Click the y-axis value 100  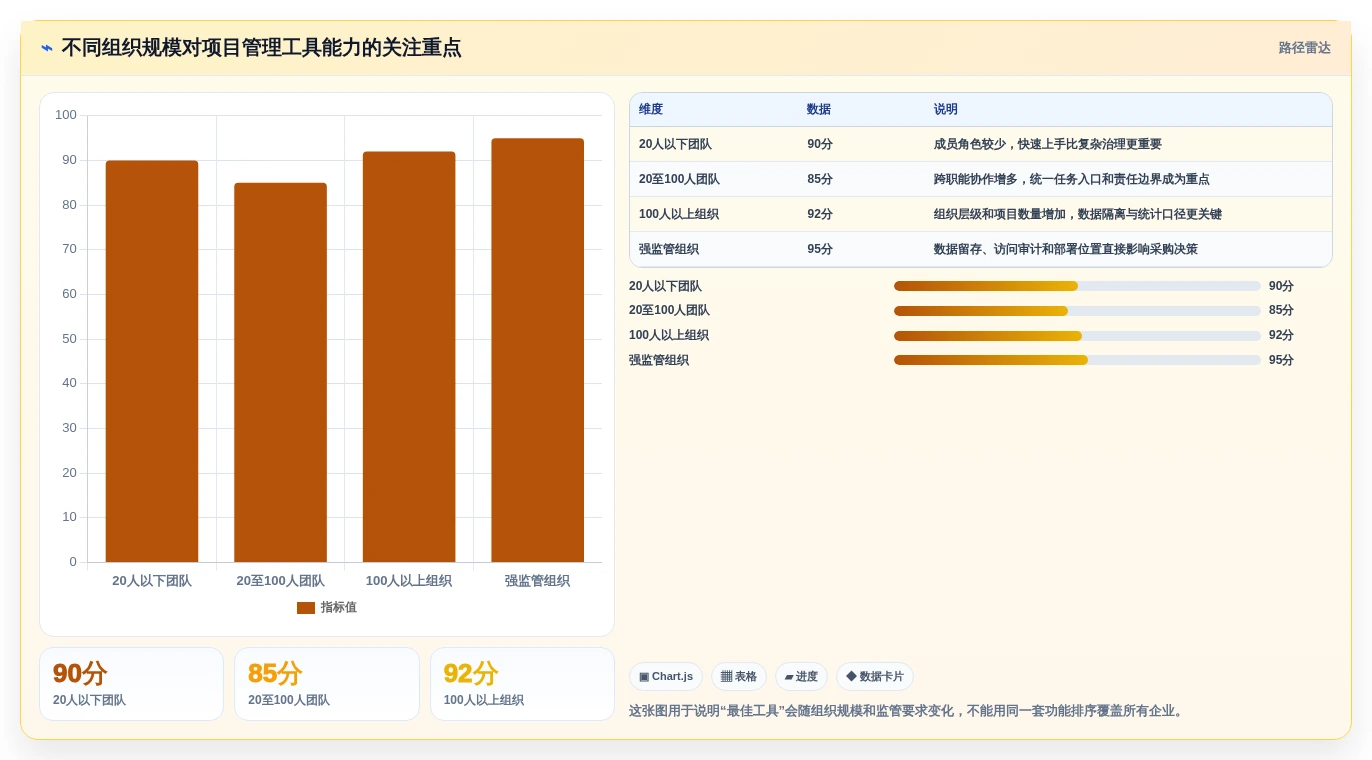click(66, 115)
